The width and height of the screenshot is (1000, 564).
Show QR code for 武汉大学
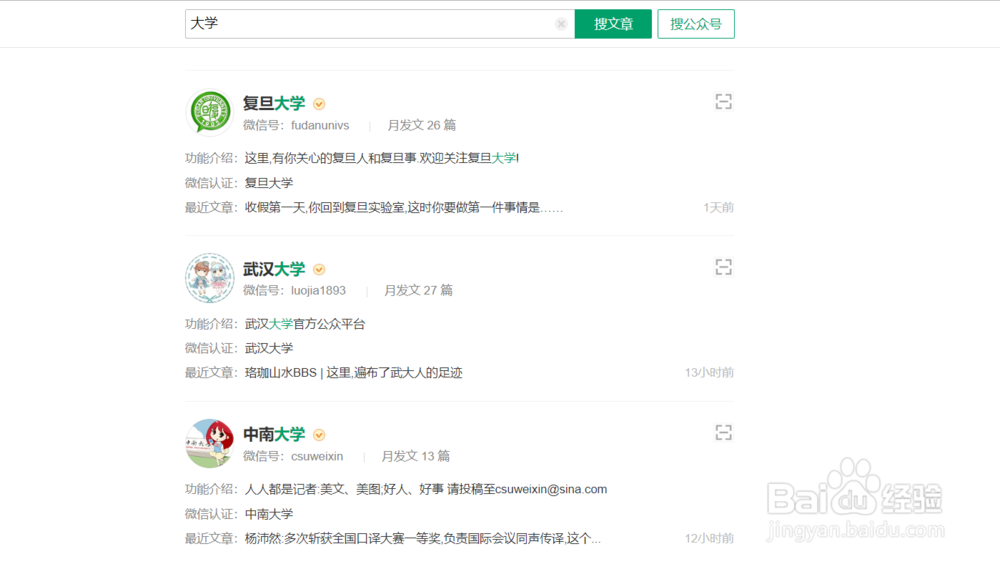click(723, 267)
